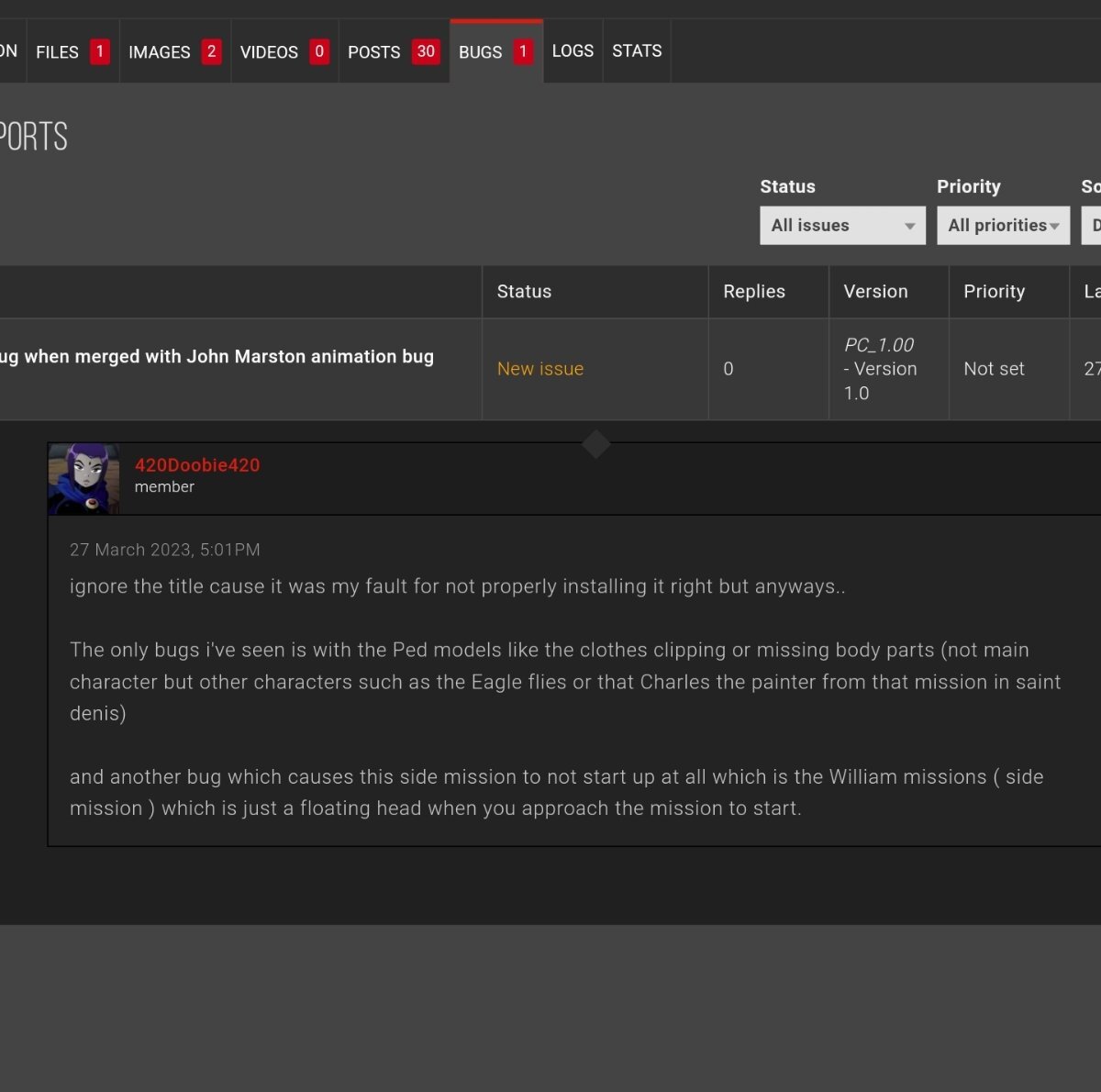Open the 'All priorities' dropdown
1101x1092 pixels.
(1003, 226)
